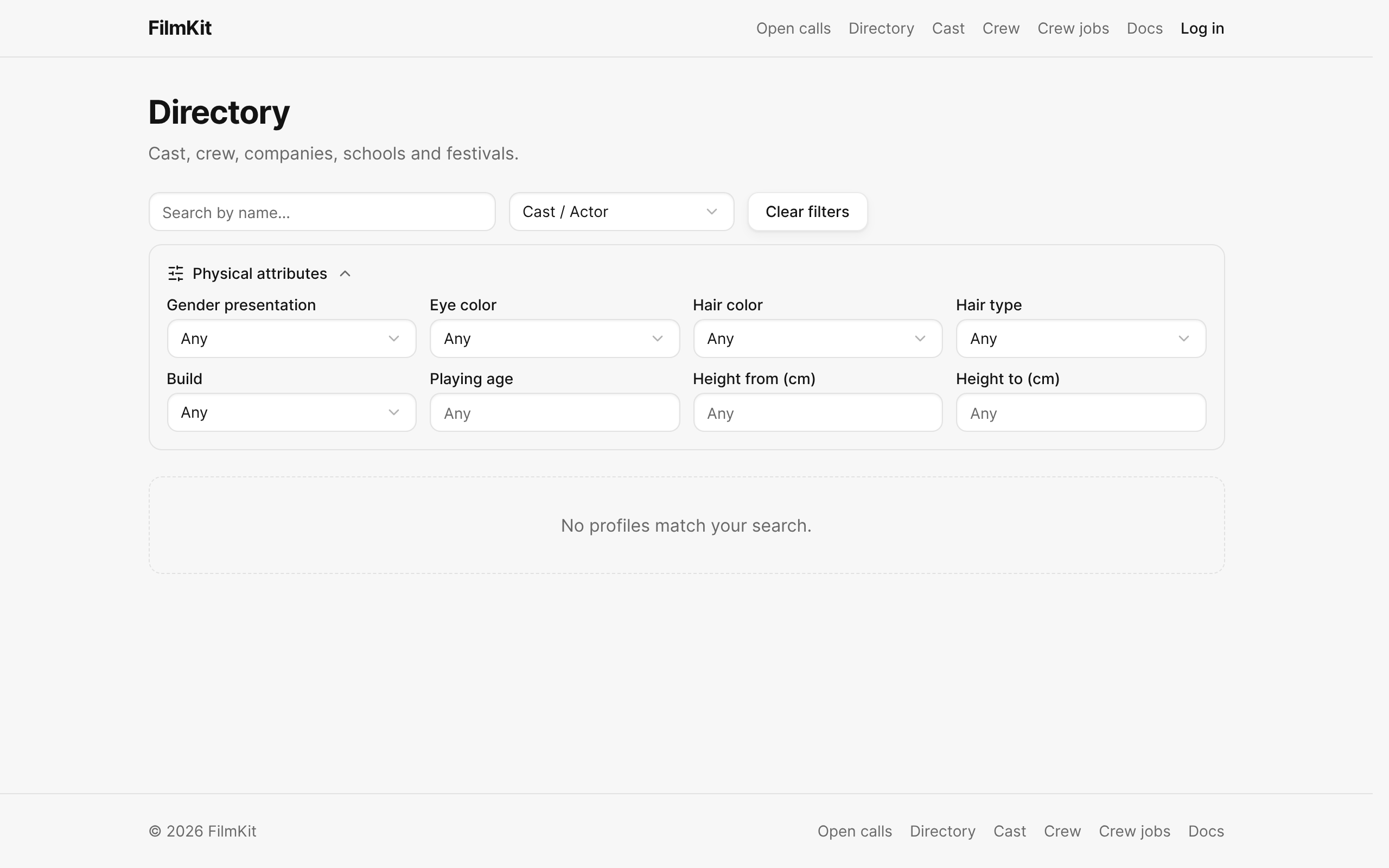Image resolution: width=1389 pixels, height=868 pixels.
Task: Click the Physical attributes heading text
Action: [x=259, y=274]
